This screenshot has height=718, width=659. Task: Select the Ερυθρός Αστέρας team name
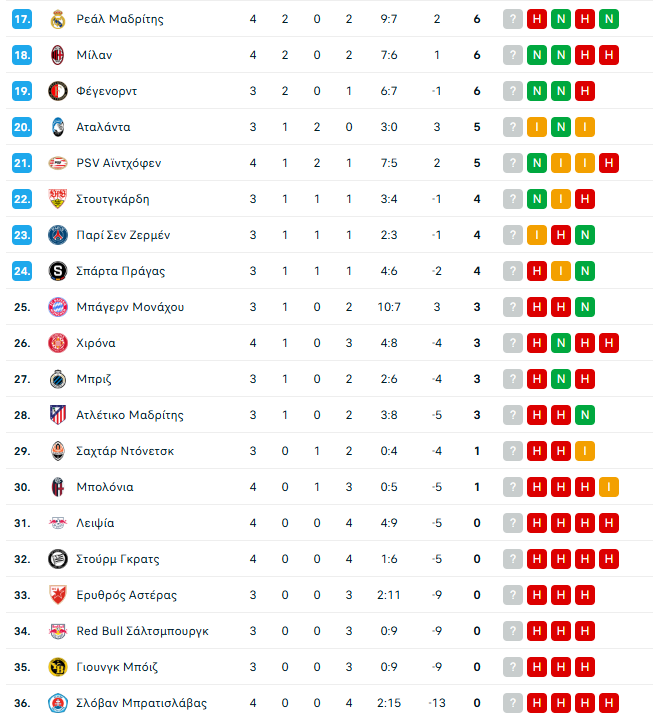pos(126,595)
